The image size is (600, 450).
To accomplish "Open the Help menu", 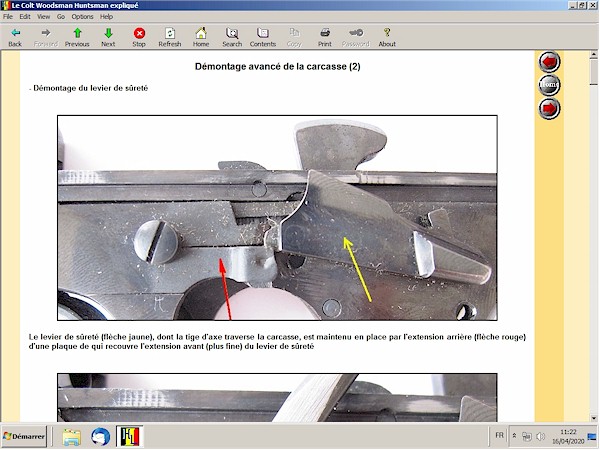I will (x=106, y=16).
